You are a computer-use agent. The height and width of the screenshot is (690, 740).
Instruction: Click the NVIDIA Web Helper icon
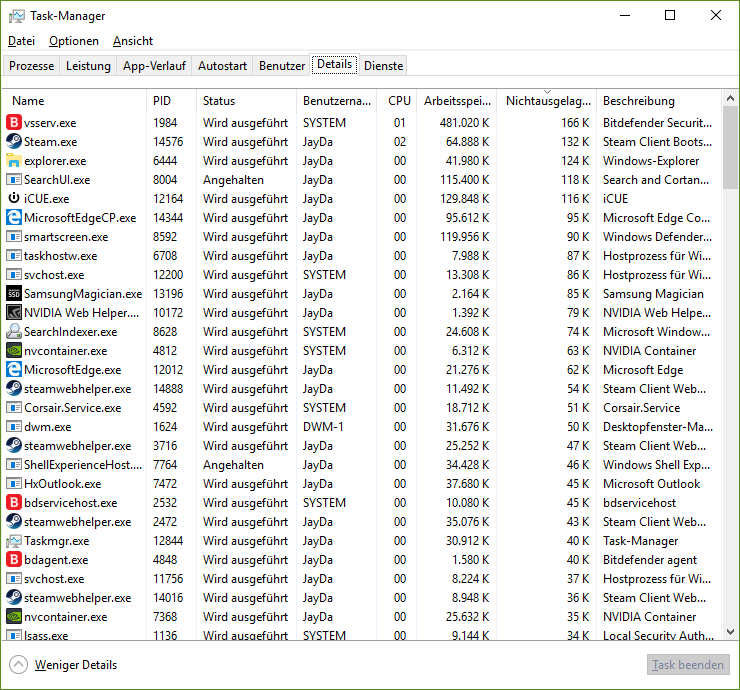(14, 312)
